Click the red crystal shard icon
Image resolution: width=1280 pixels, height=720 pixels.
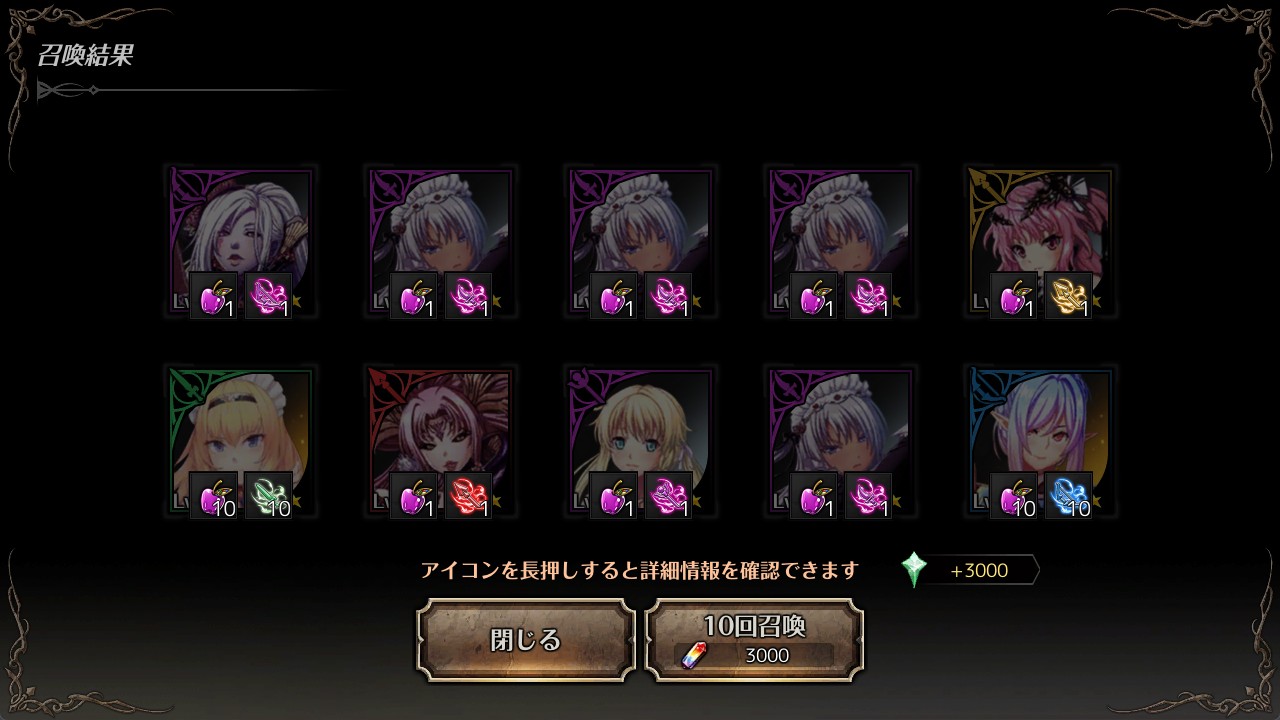point(468,496)
